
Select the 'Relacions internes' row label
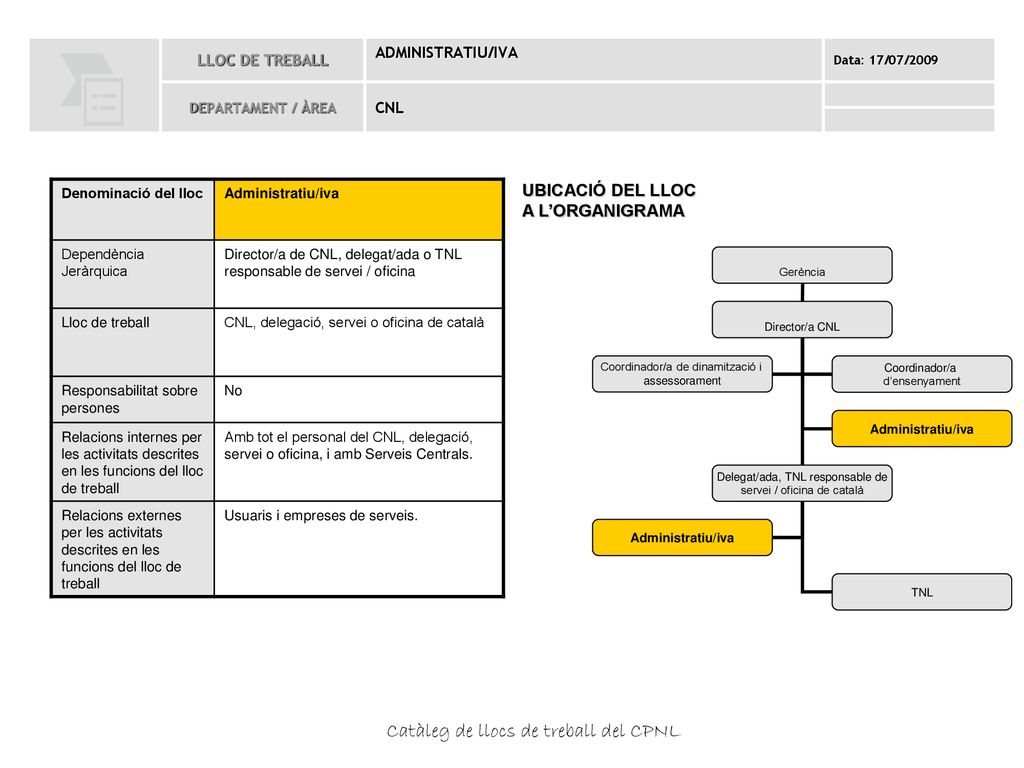click(133, 462)
